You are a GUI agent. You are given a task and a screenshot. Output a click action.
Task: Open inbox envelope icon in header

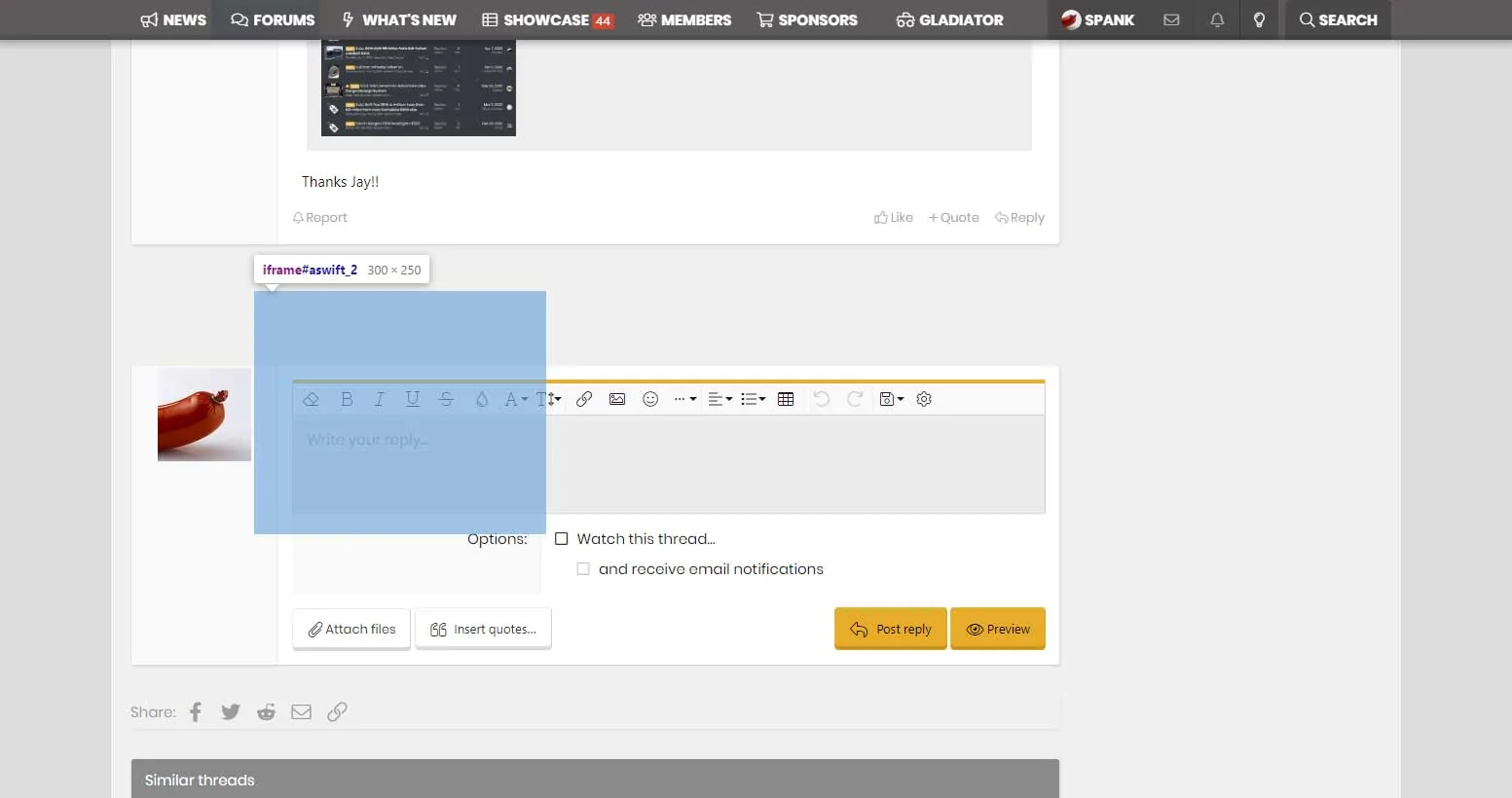pyautogui.click(x=1171, y=19)
